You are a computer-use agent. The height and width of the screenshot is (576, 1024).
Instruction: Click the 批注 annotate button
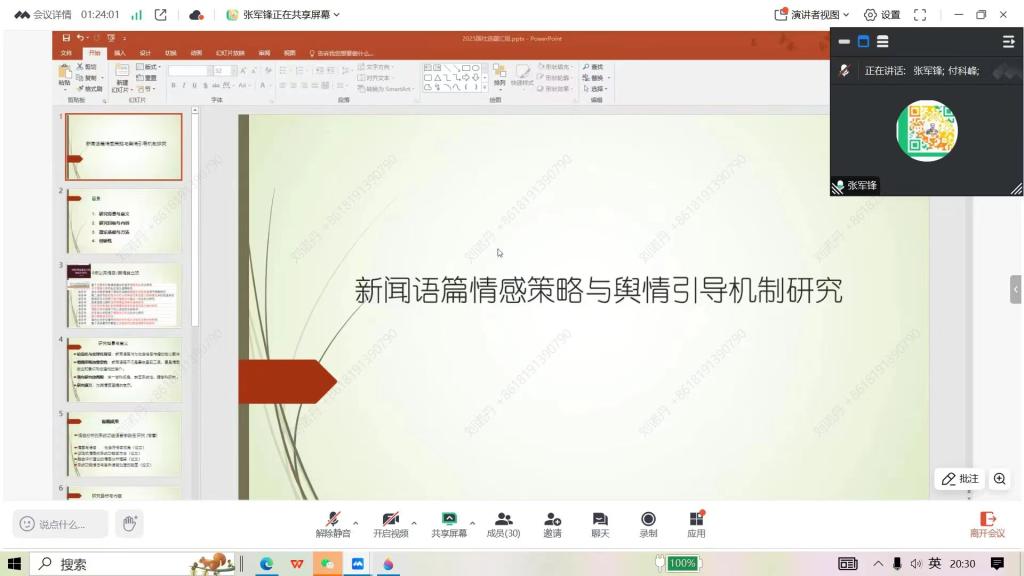tap(959, 479)
